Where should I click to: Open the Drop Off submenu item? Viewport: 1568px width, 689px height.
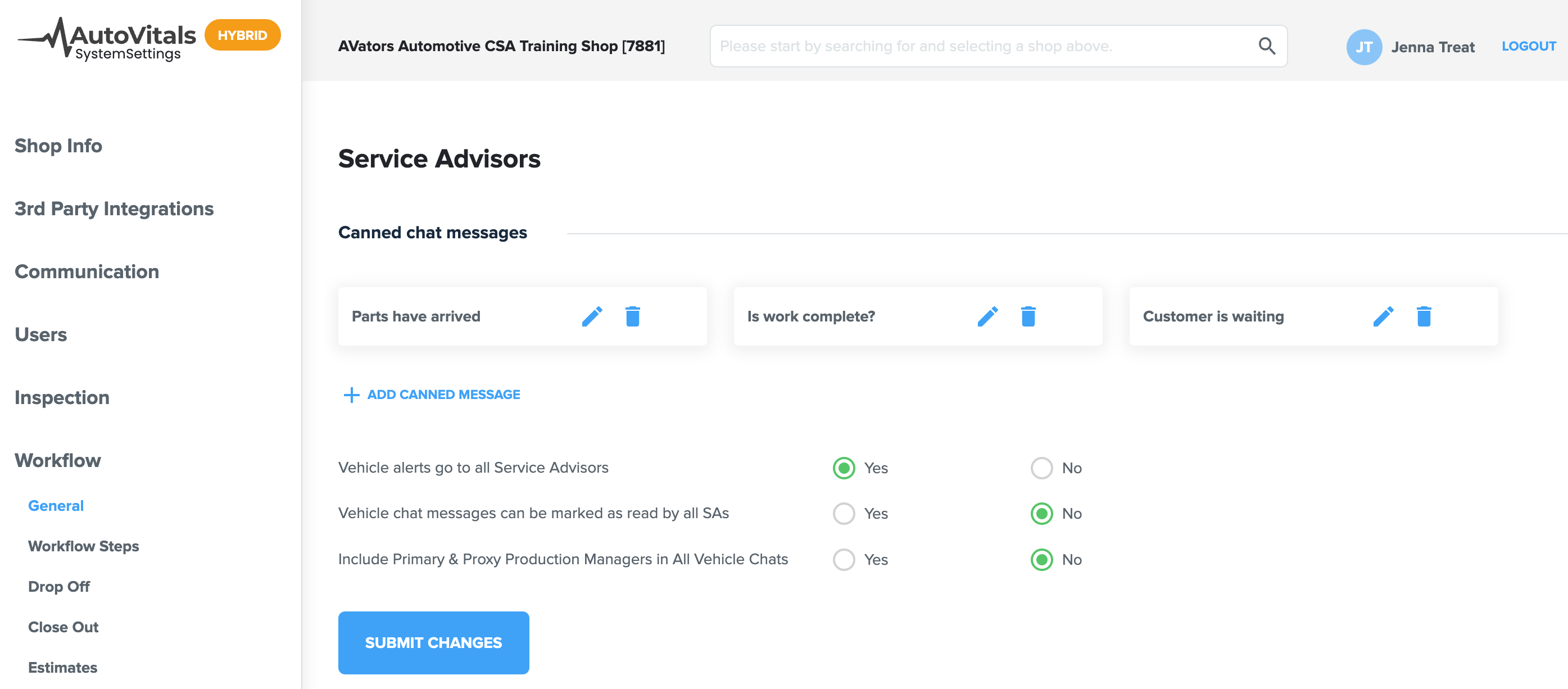[59, 587]
